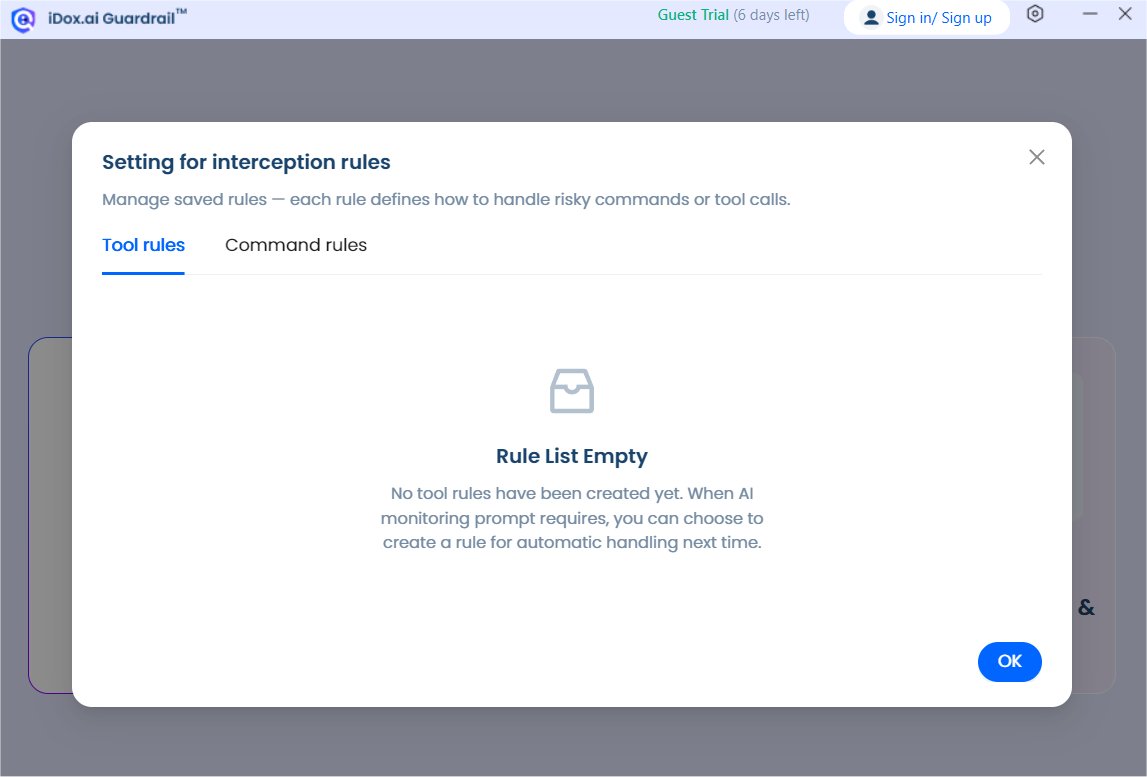Close the iDox.ai Guardrail application window
Image resolution: width=1147 pixels, height=777 pixels.
(1125, 14)
